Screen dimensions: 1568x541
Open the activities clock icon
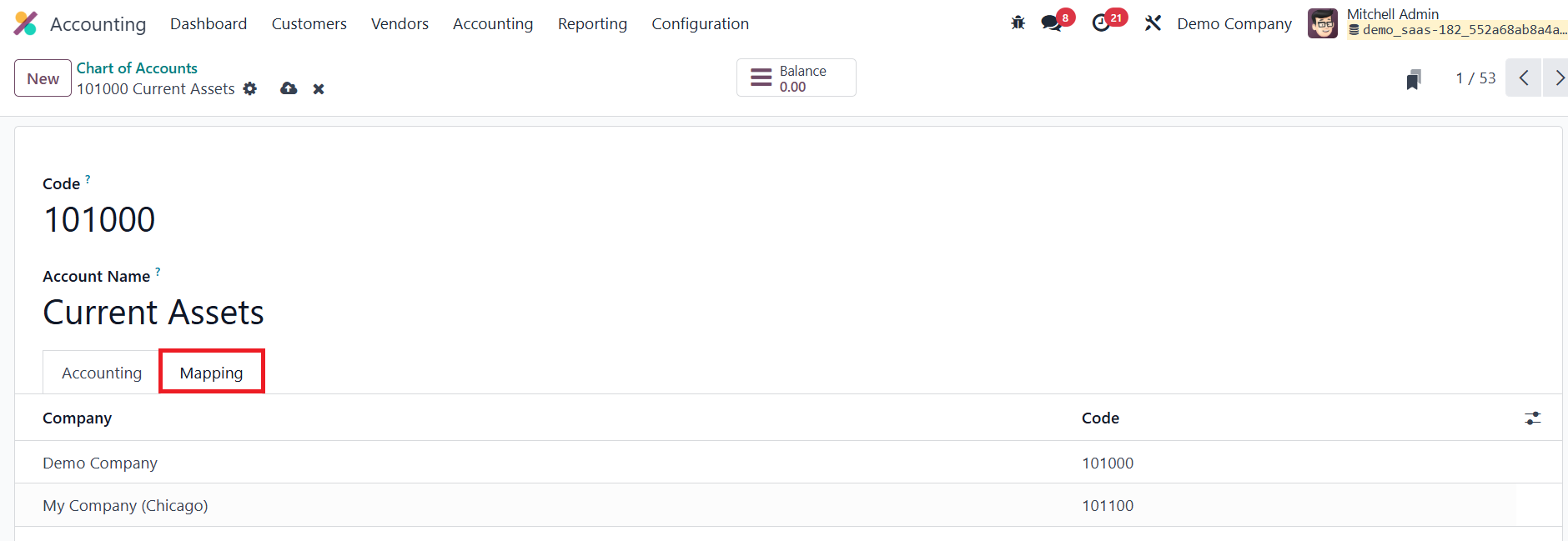(x=1101, y=23)
